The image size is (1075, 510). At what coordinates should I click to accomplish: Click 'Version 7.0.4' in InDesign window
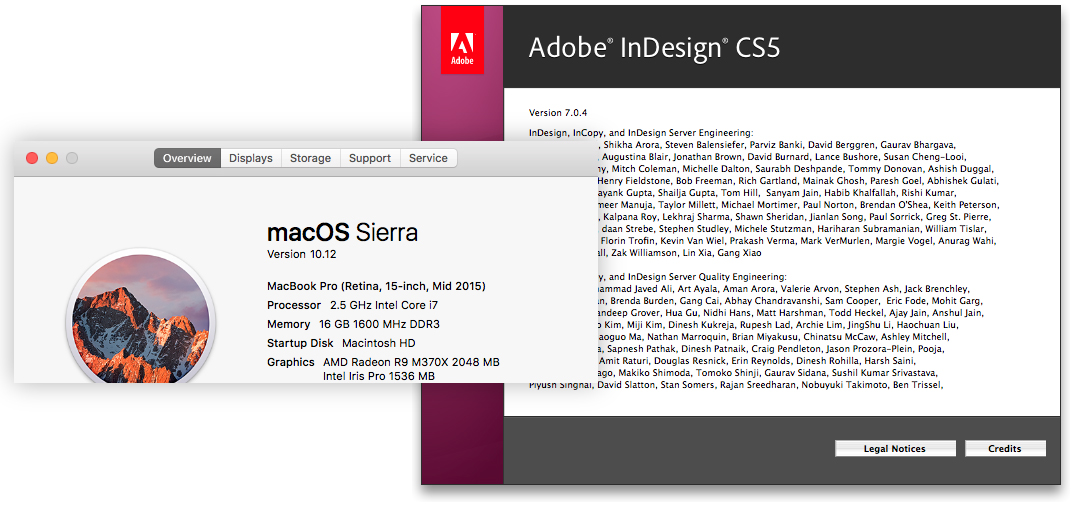pyautogui.click(x=559, y=112)
